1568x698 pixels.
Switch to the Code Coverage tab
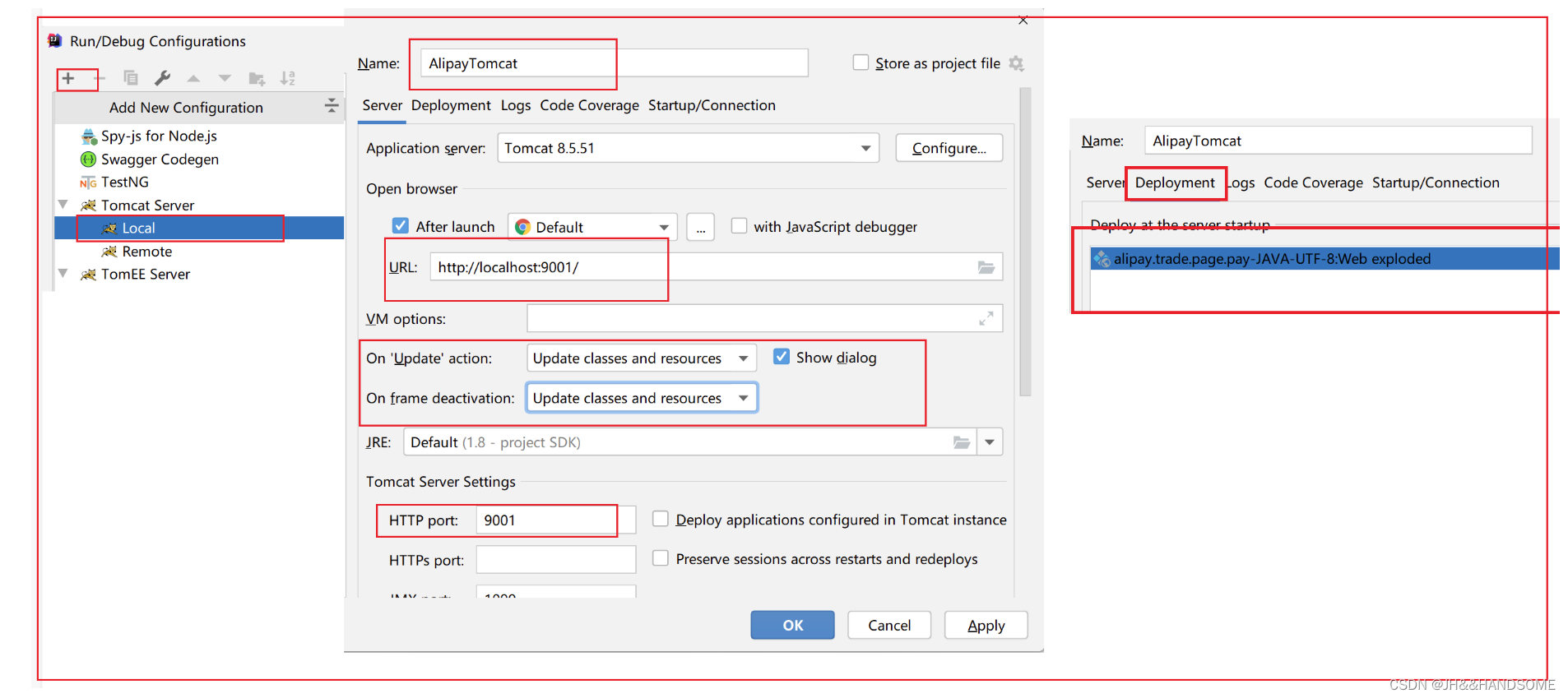pos(589,105)
